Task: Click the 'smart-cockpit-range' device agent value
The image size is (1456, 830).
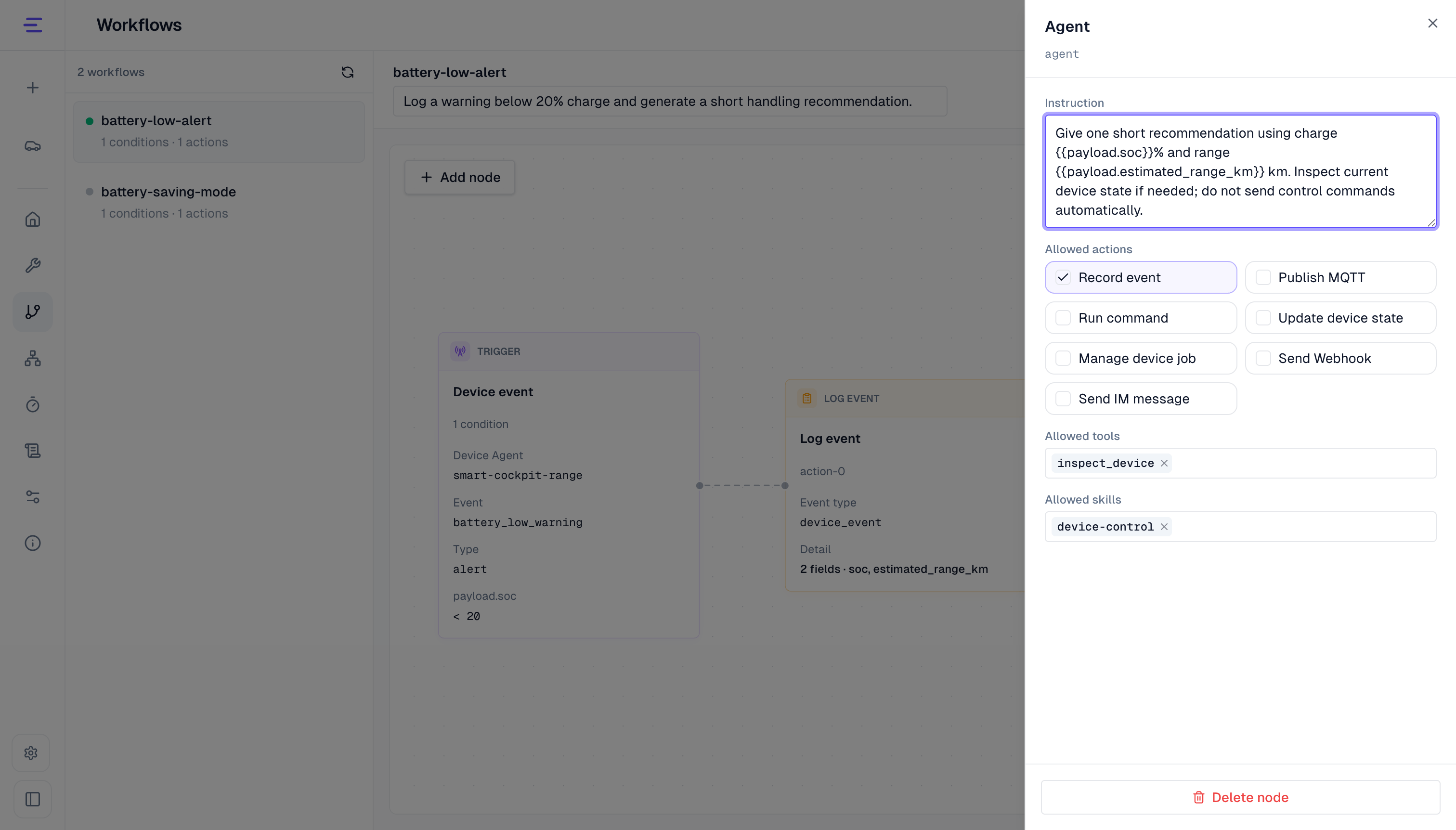Action: (517, 476)
